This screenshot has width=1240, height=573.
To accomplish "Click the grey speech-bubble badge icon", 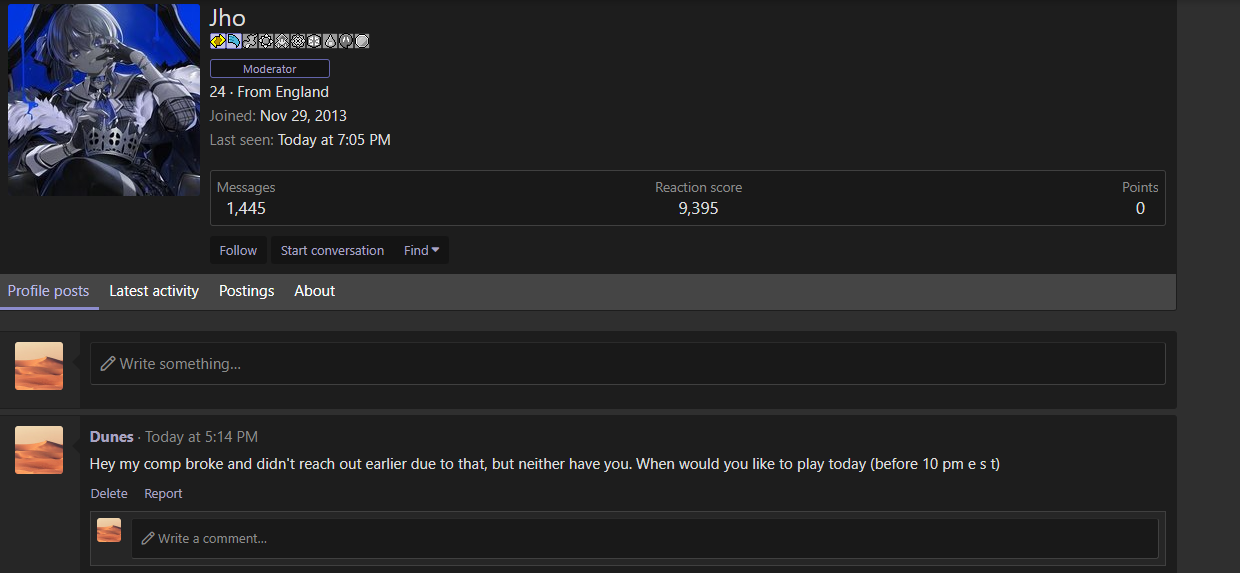I will [x=346, y=41].
